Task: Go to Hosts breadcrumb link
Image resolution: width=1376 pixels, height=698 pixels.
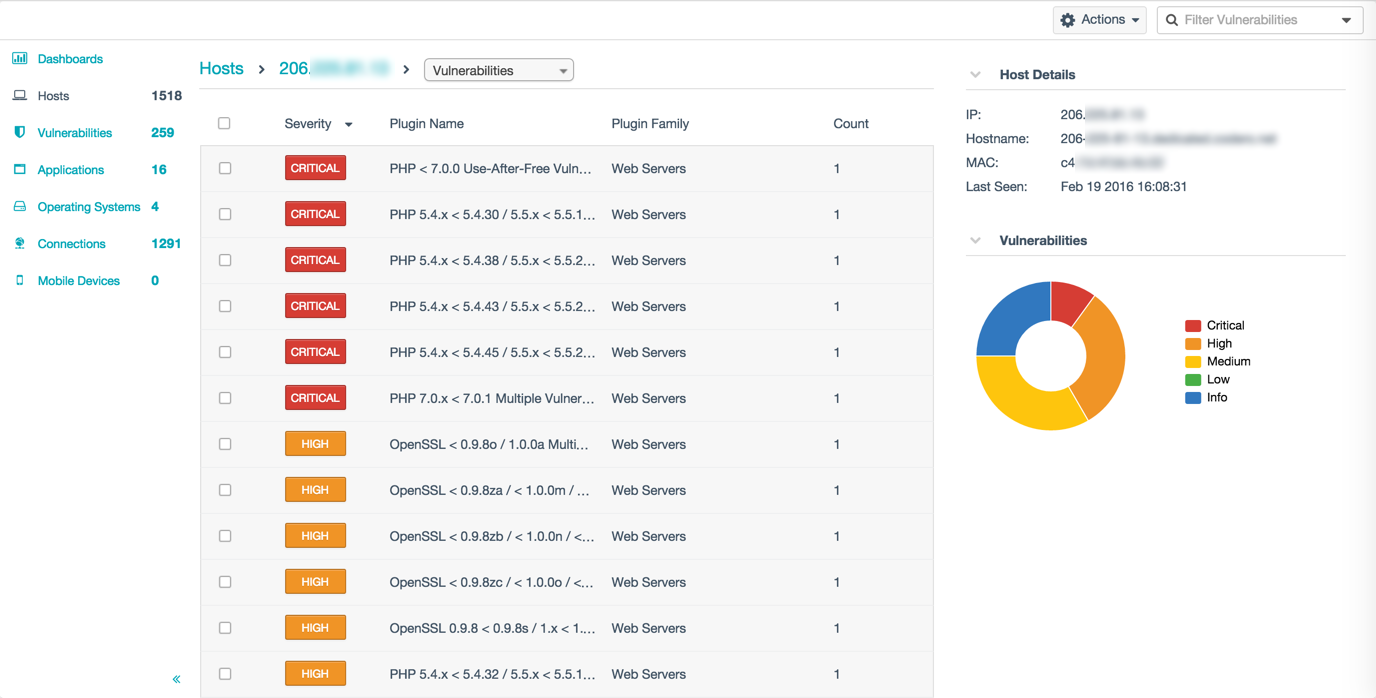Action: click(221, 69)
